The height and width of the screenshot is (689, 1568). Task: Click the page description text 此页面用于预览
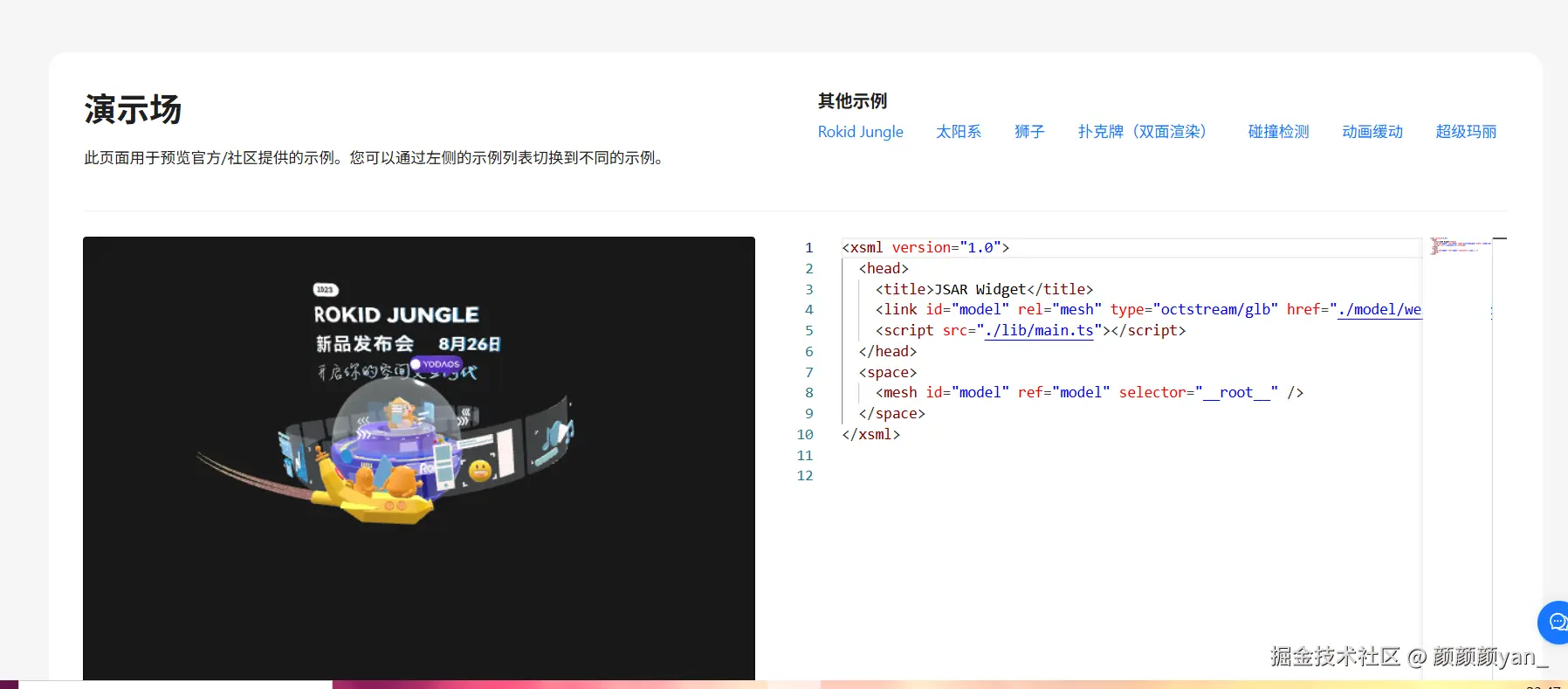[x=375, y=158]
